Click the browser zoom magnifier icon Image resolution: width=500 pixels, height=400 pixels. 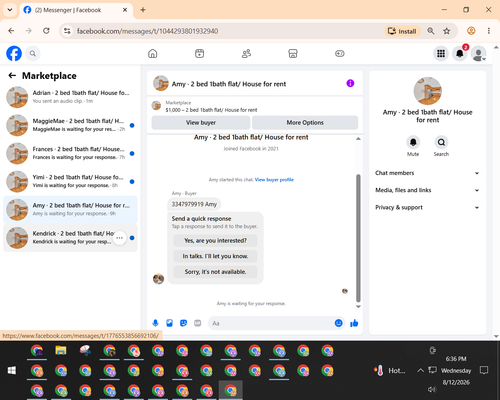431,31
